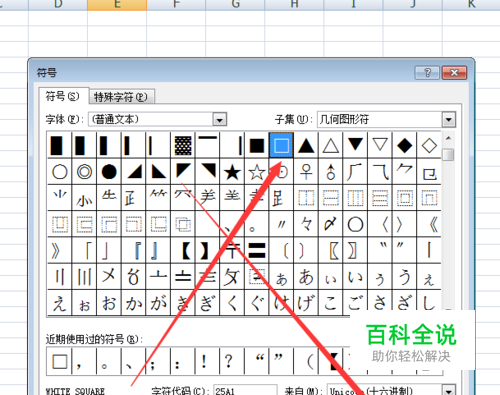
Task: Select the black diamond symbol
Action: (x=405, y=146)
